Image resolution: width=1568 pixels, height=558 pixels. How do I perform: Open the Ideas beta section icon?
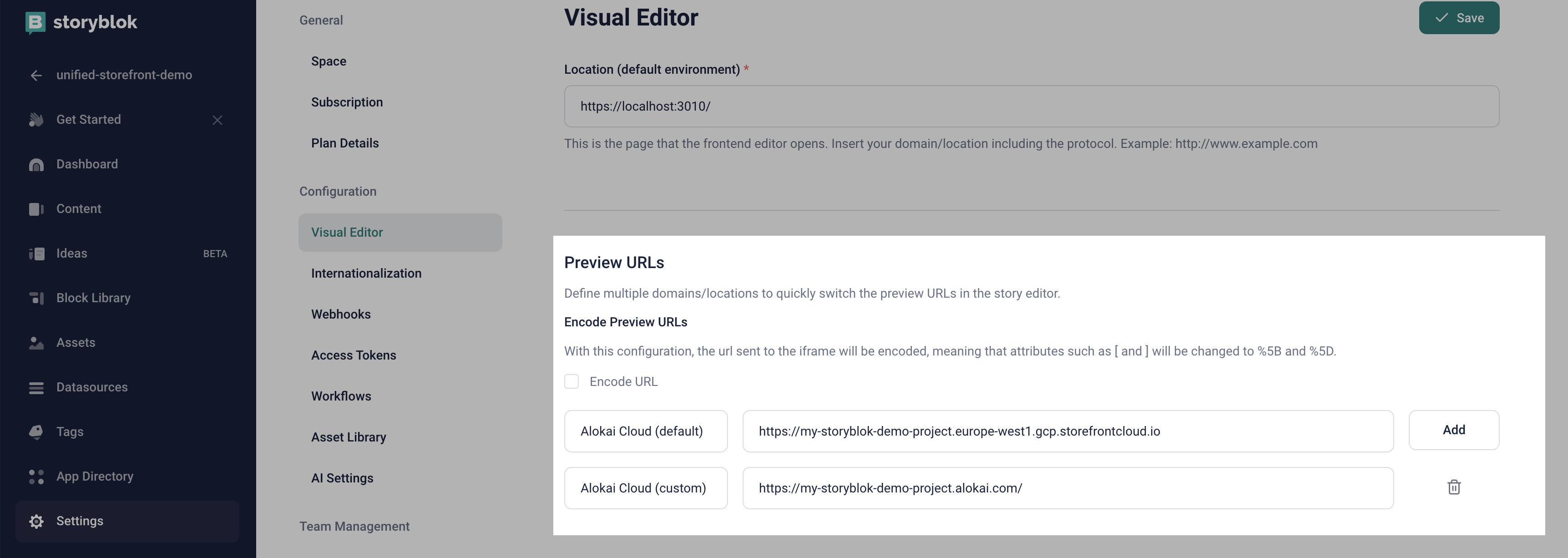point(36,253)
